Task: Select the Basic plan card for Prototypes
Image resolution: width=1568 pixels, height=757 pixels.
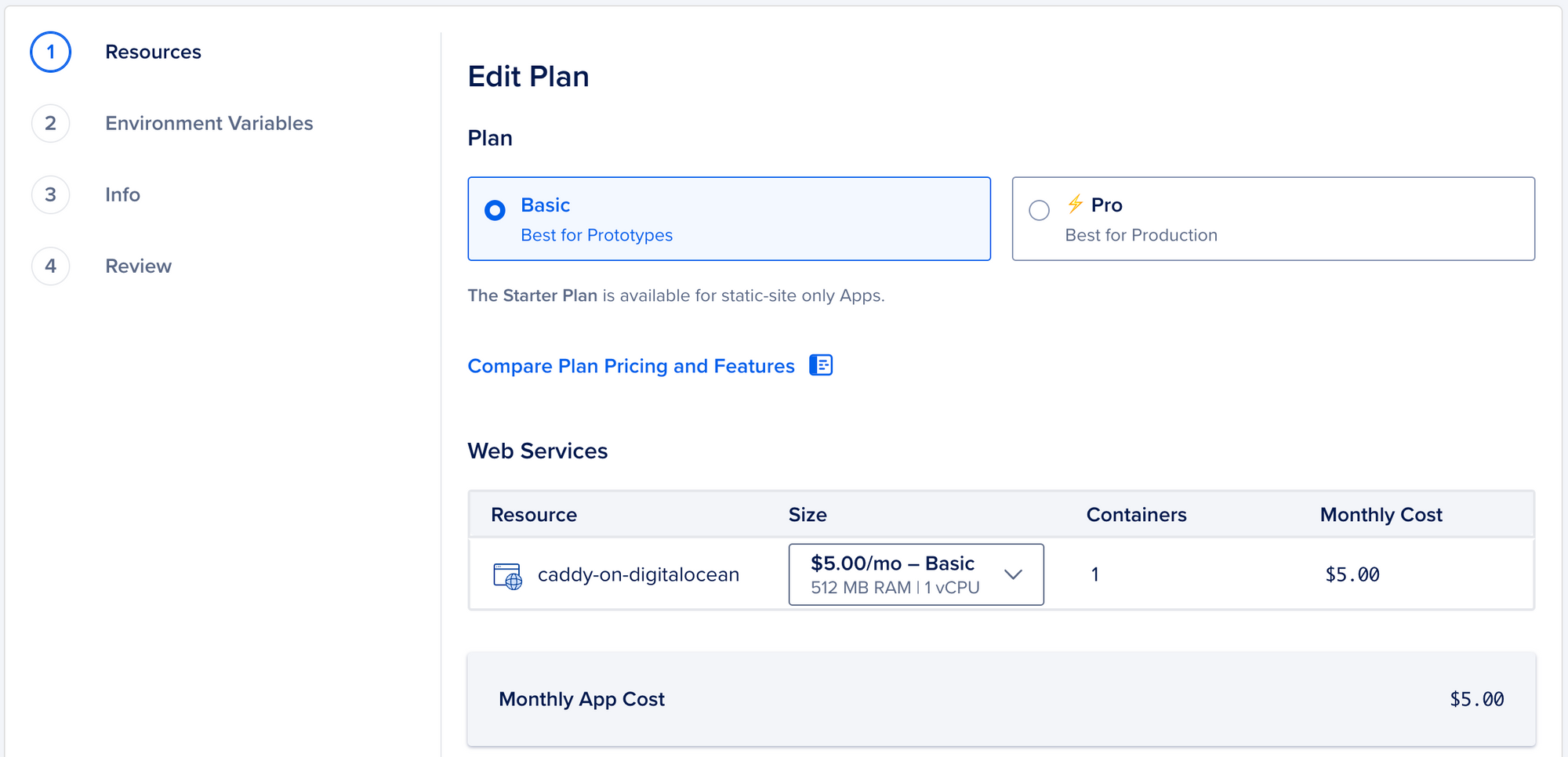Action: (x=729, y=219)
